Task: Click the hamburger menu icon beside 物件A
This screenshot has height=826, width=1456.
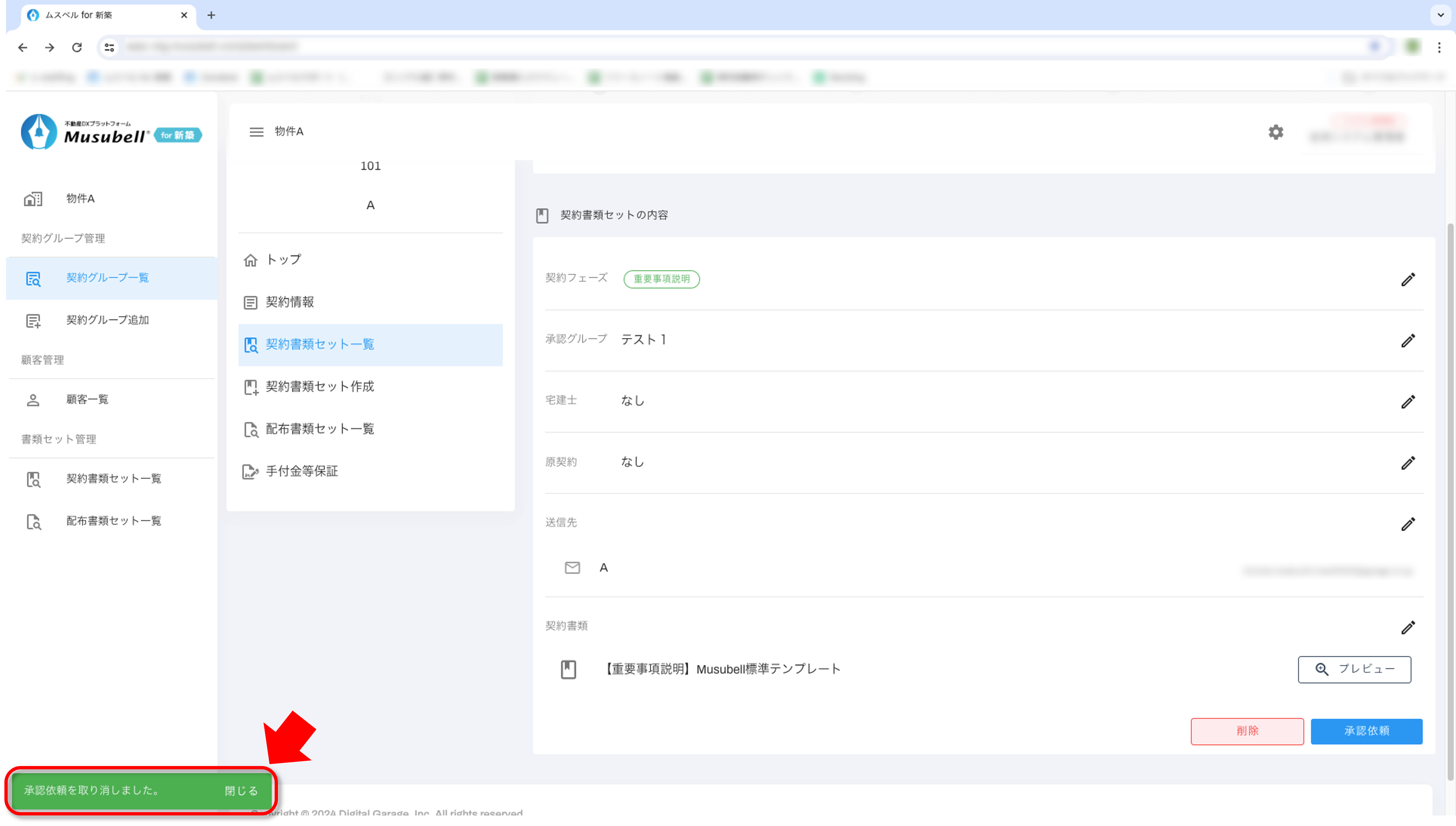Action: 256,131
